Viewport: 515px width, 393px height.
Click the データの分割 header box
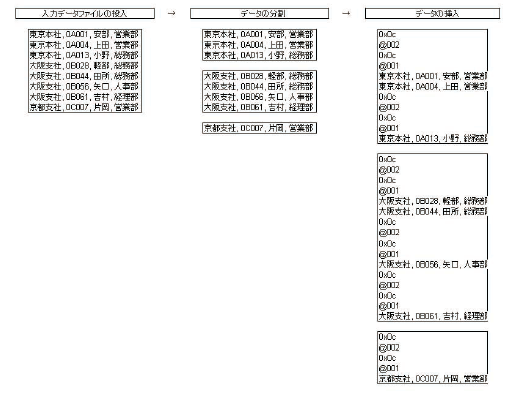coord(259,13)
